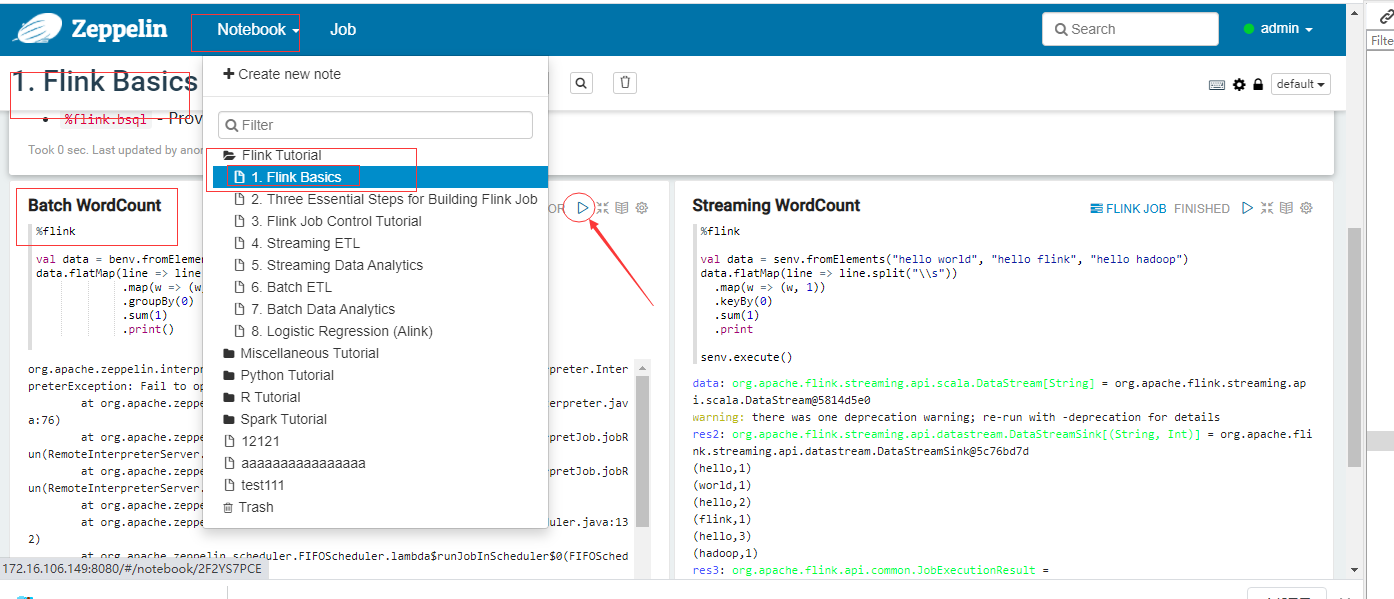Click the page vertical scrollbar
This screenshot has width=1394, height=599.
(x=1355, y=347)
